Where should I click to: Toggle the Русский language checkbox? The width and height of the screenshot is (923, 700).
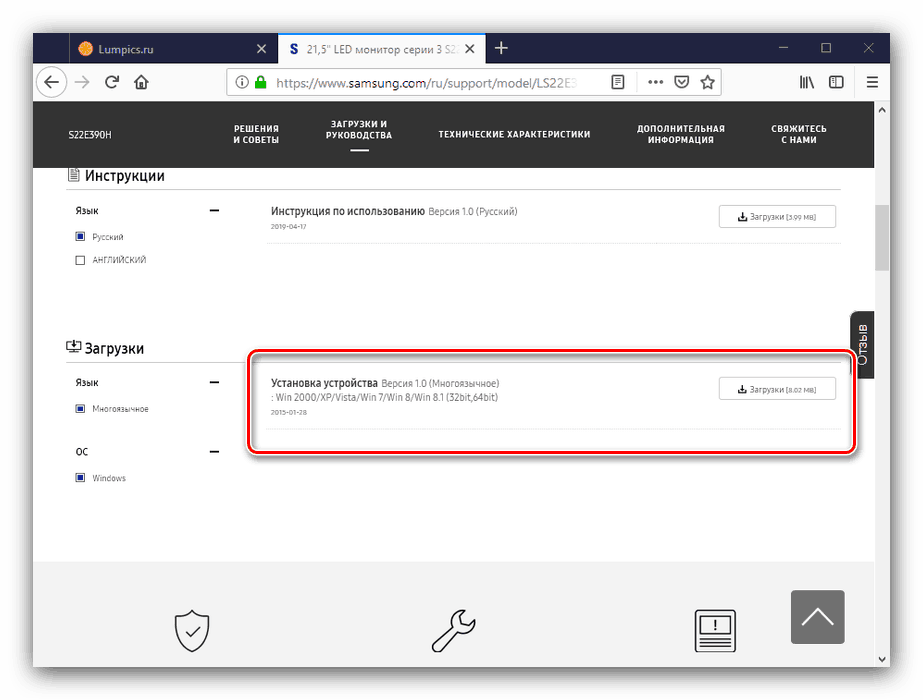tap(80, 237)
